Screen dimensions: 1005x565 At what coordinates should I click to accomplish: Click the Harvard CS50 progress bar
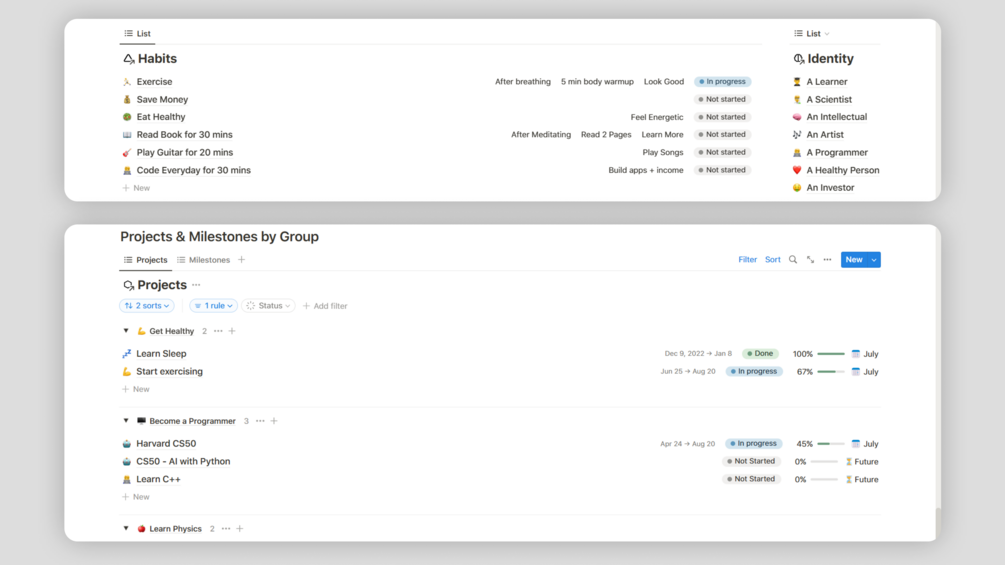(830, 444)
